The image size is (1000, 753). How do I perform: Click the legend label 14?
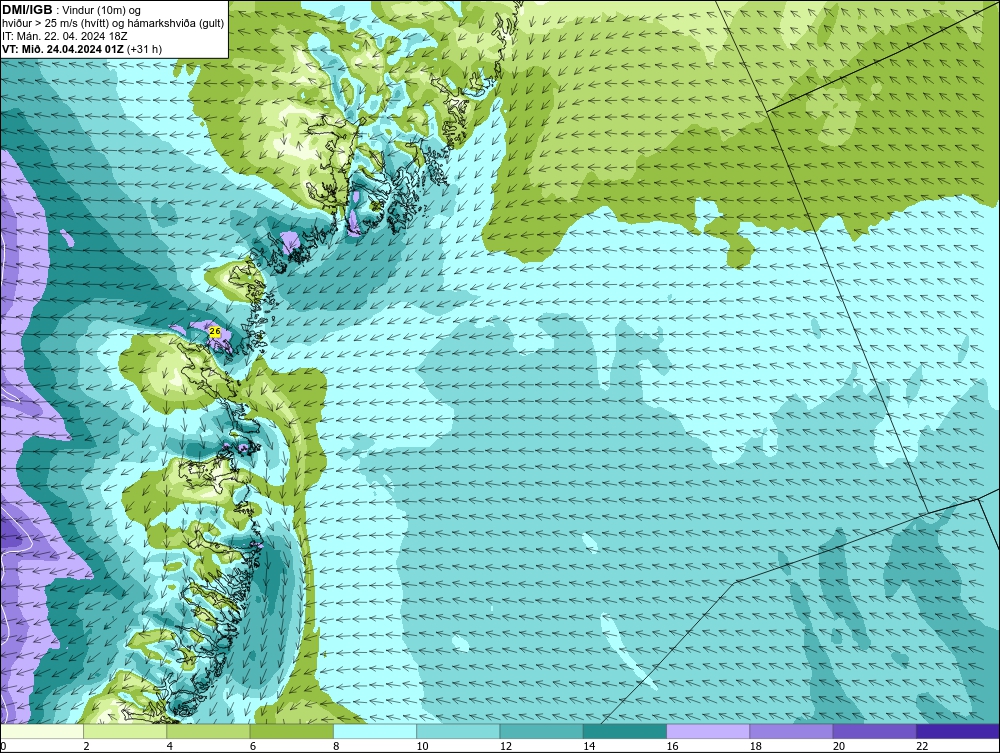point(589,747)
